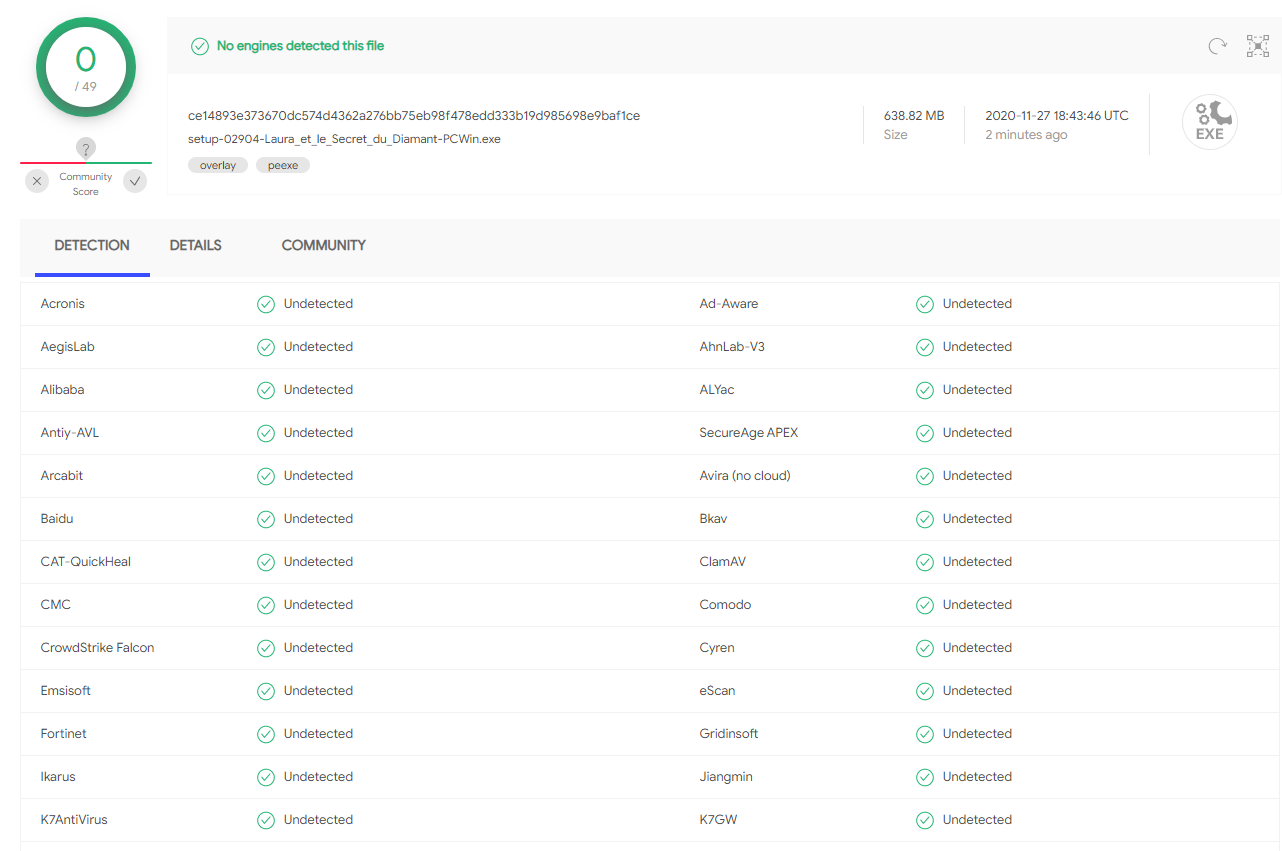Viewport: 1282px width, 851px height.
Task: Click Fortinet undetected check icon
Action: pos(266,734)
